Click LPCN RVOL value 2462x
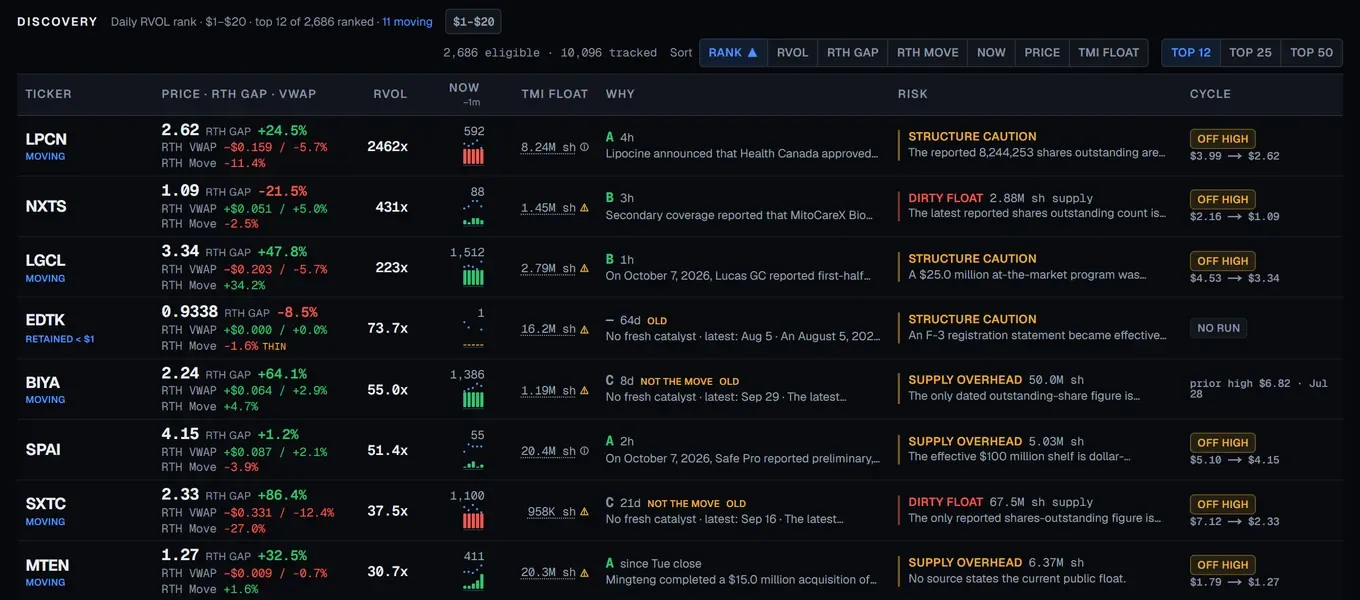The image size is (1360, 600). tap(387, 147)
